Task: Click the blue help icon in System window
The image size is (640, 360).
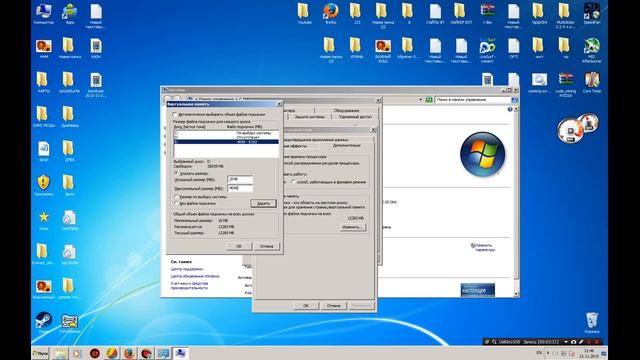Action: (510, 109)
